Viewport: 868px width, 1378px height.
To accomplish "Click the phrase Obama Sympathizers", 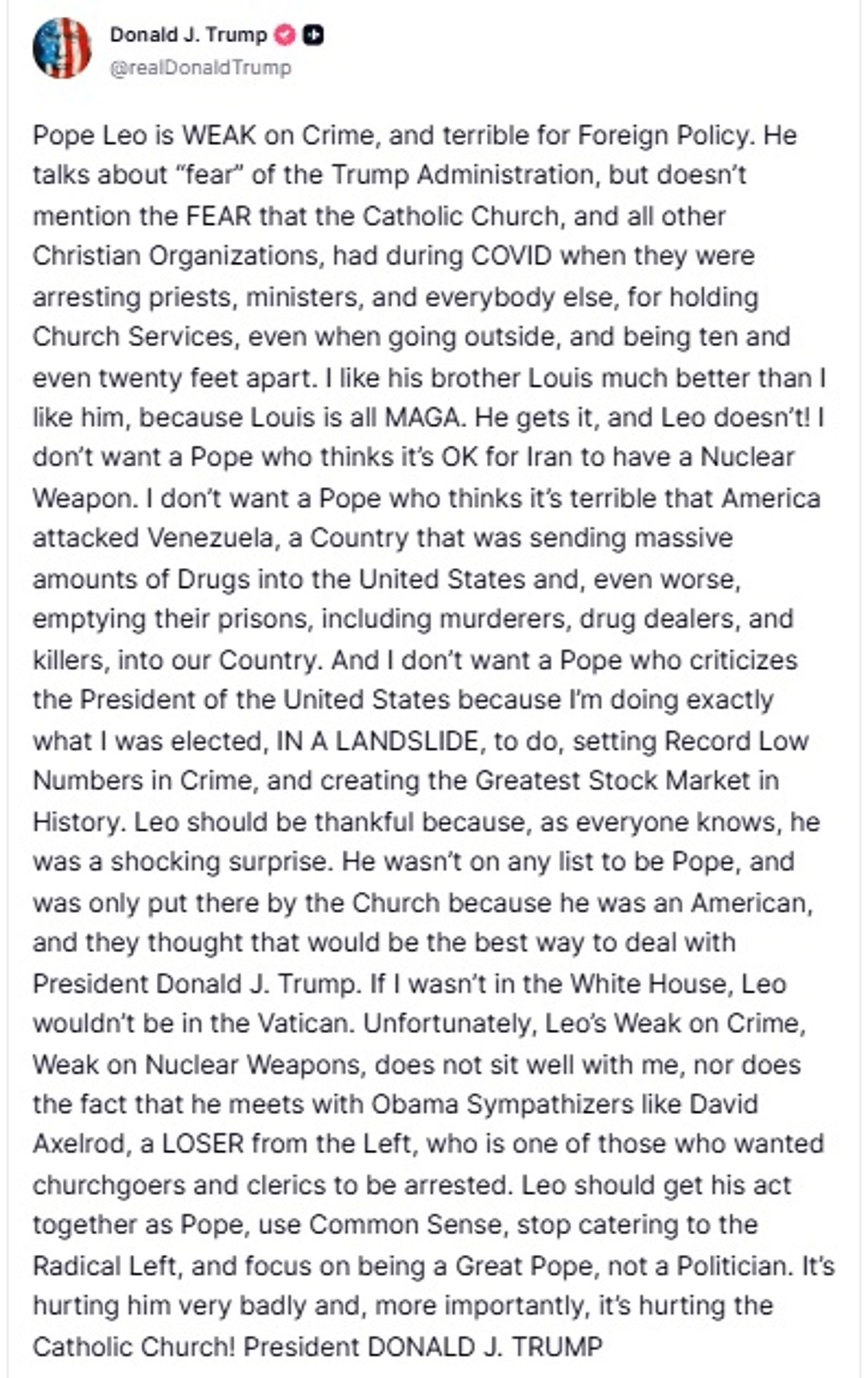I will pyautogui.click(x=502, y=1104).
